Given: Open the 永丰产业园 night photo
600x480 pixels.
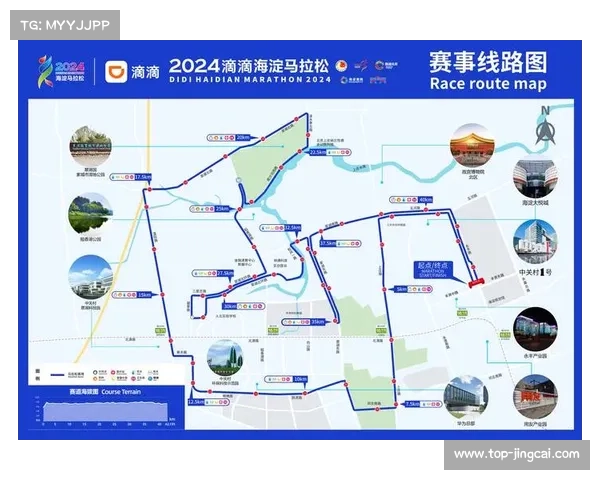Looking at the screenshot, I should click(535, 329).
